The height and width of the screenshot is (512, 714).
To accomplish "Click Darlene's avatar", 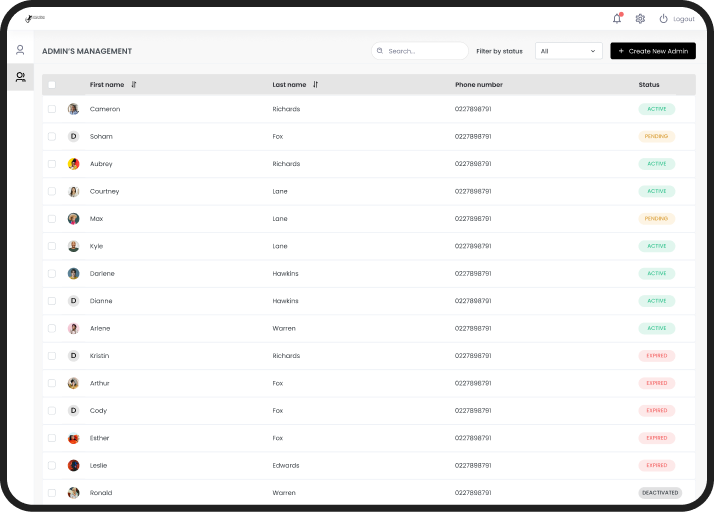I will coord(73,273).
